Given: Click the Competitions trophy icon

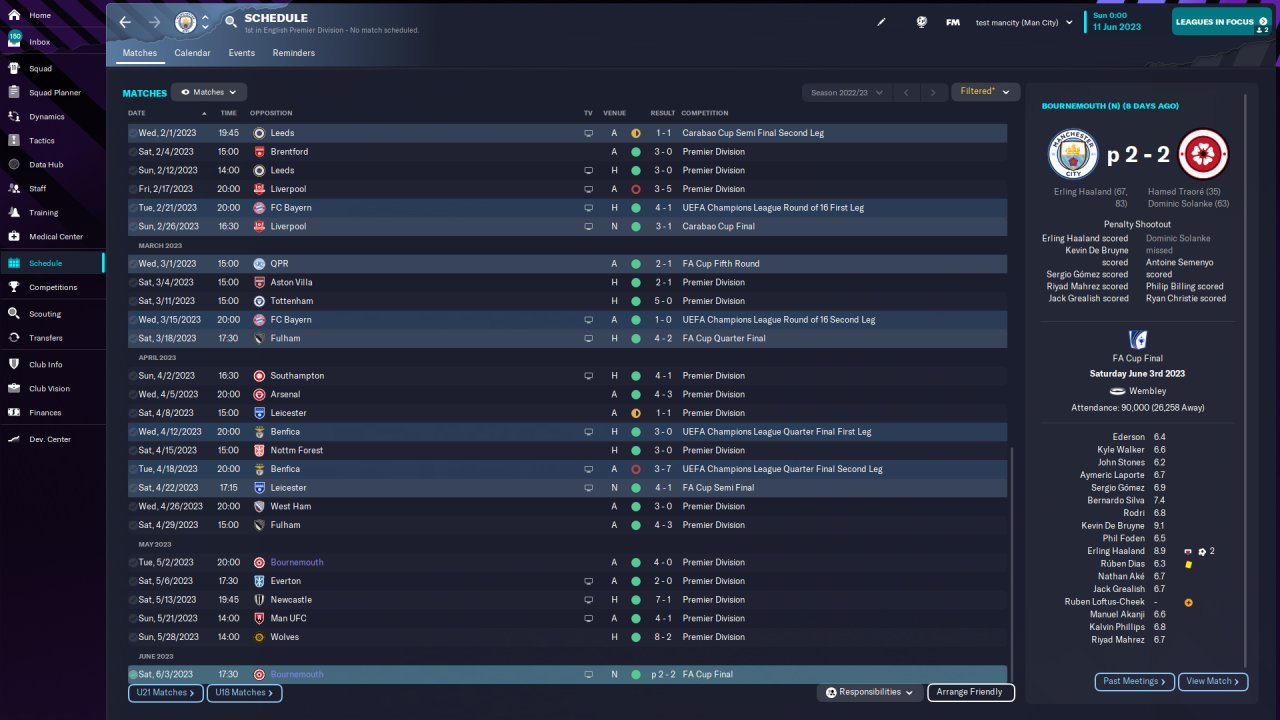Looking at the screenshot, I should click(x=14, y=288).
